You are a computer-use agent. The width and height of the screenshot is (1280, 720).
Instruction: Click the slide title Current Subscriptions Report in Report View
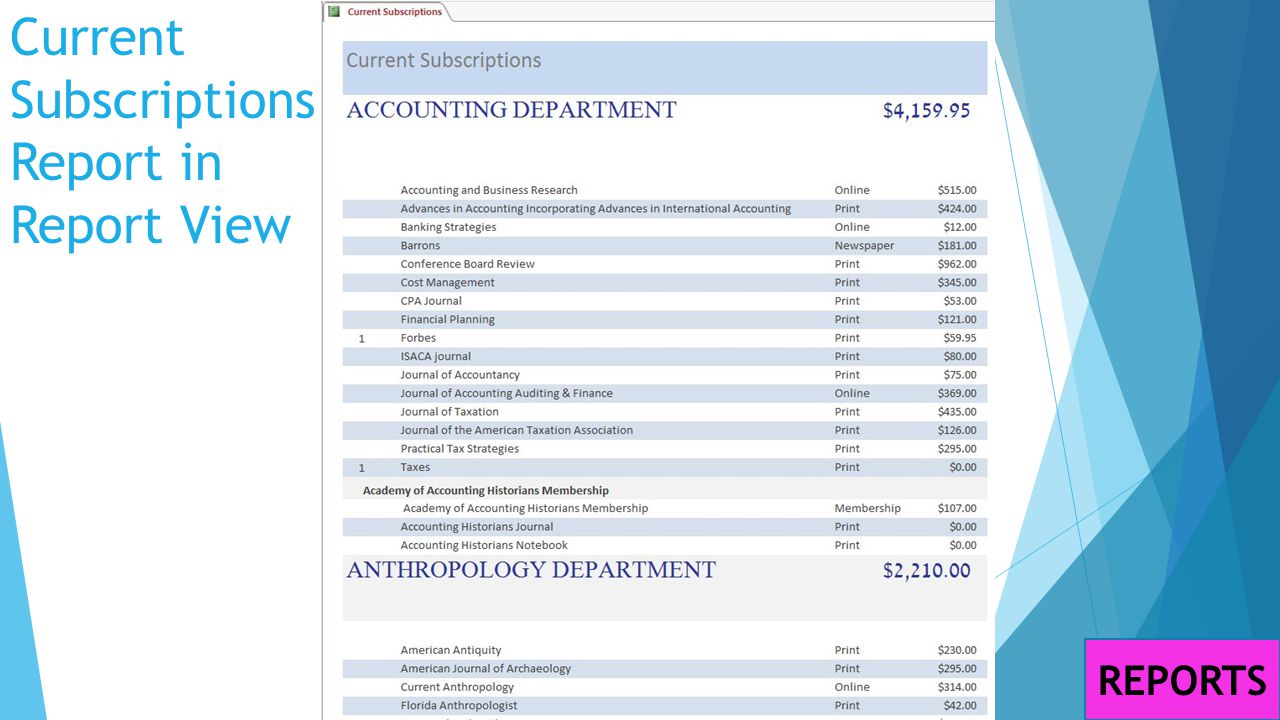pyautogui.click(x=162, y=132)
